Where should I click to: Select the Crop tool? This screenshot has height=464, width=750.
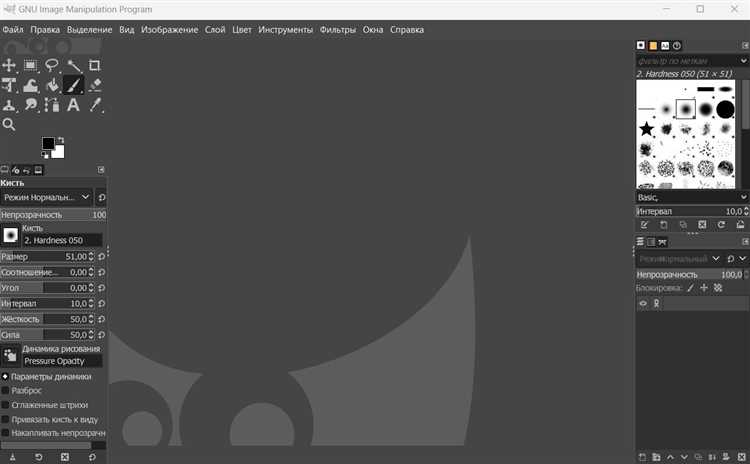[95, 65]
